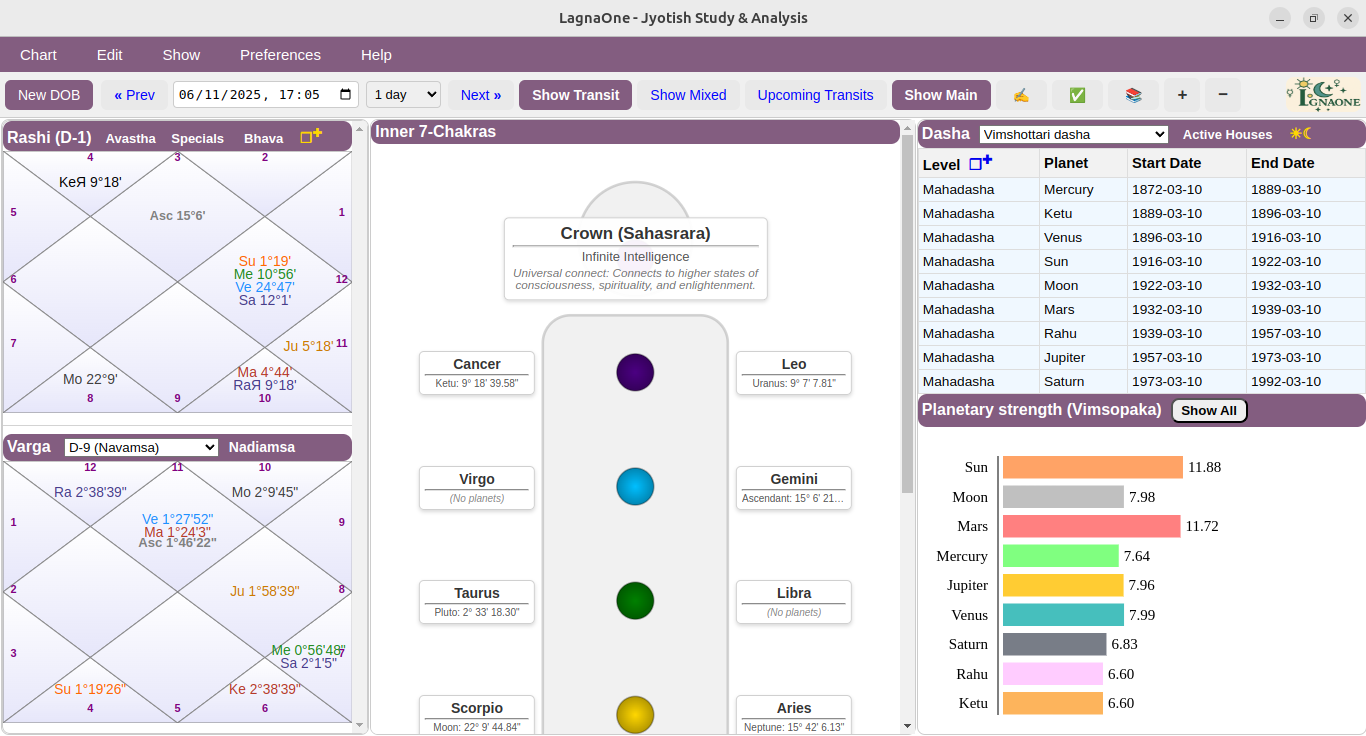The width and height of the screenshot is (1366, 736).
Task: Click the Cancer sign card
Action: click(x=477, y=373)
